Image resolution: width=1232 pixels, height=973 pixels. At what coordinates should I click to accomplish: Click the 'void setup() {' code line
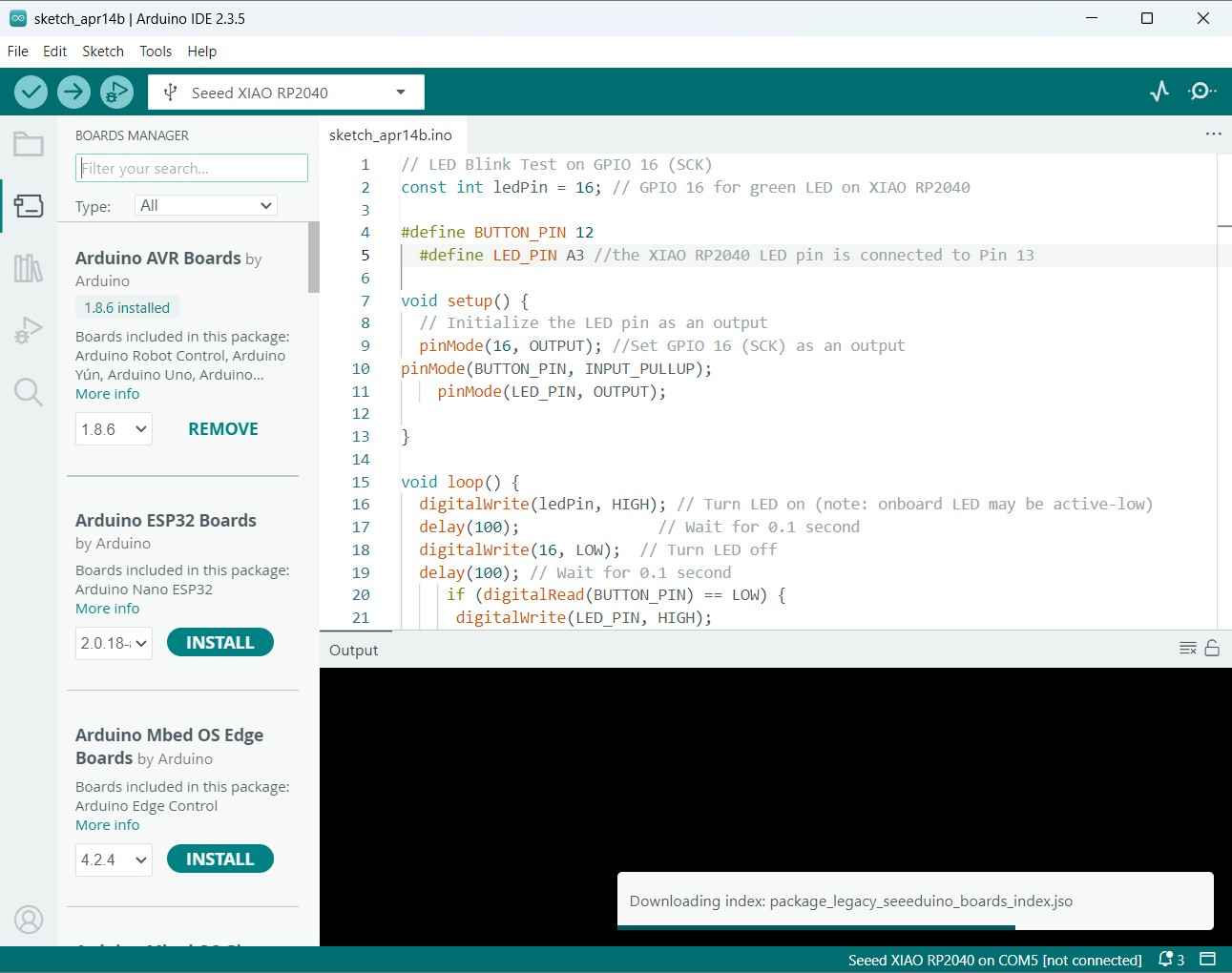click(x=465, y=301)
